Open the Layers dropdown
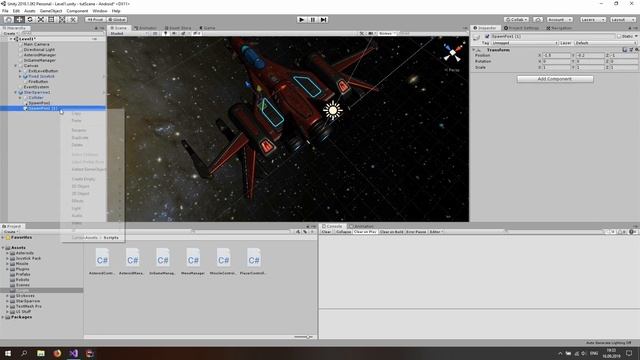This screenshot has height=360, width=640. [x=592, y=20]
